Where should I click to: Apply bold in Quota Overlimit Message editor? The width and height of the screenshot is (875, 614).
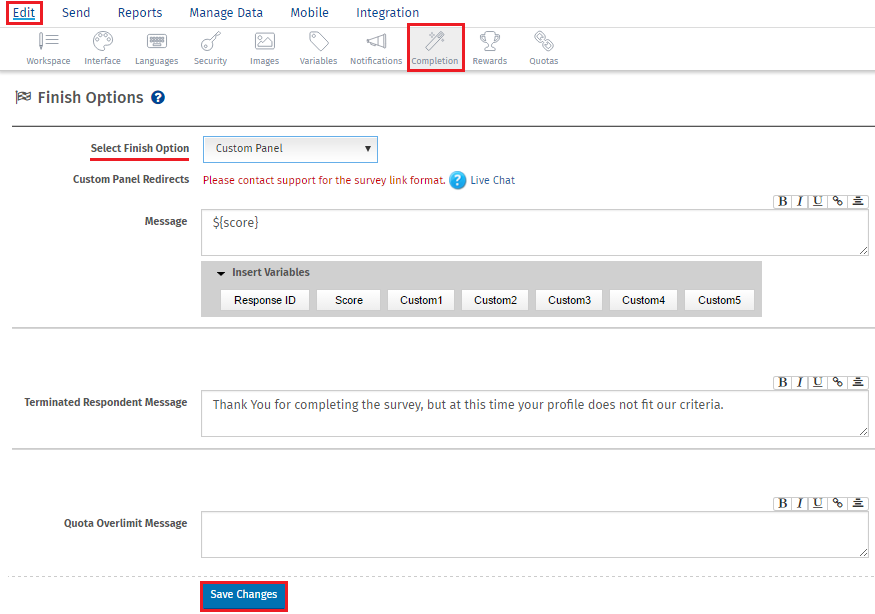(x=783, y=503)
